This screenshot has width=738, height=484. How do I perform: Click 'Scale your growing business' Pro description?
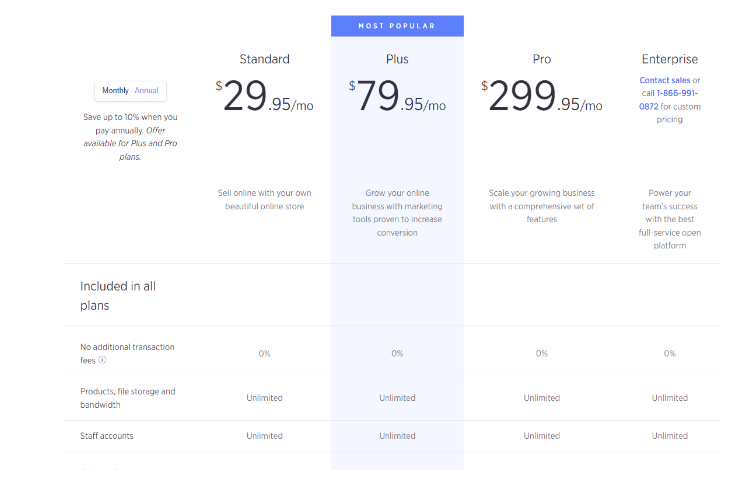coord(542,206)
